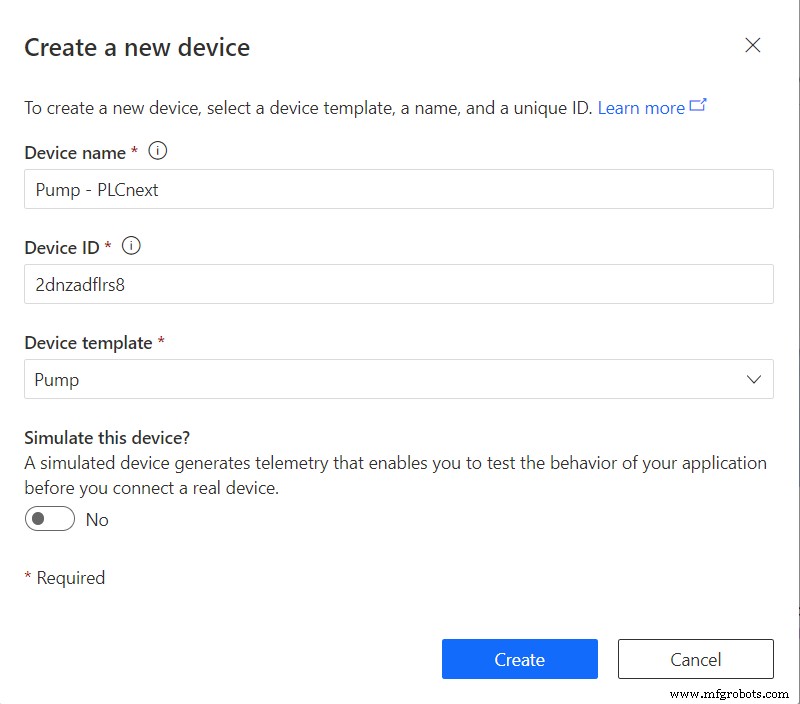
Task: Click the info icon beside Device name
Action: click(157, 152)
